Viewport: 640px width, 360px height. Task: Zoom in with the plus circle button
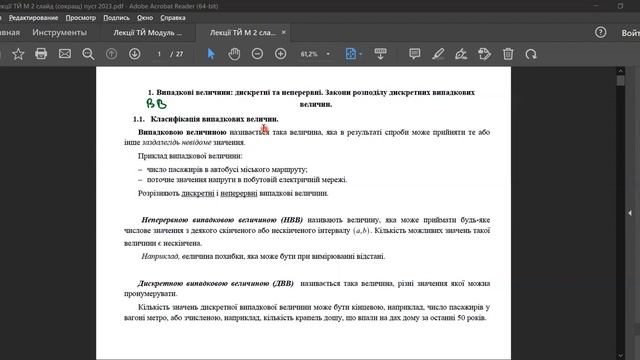[x=280, y=54]
